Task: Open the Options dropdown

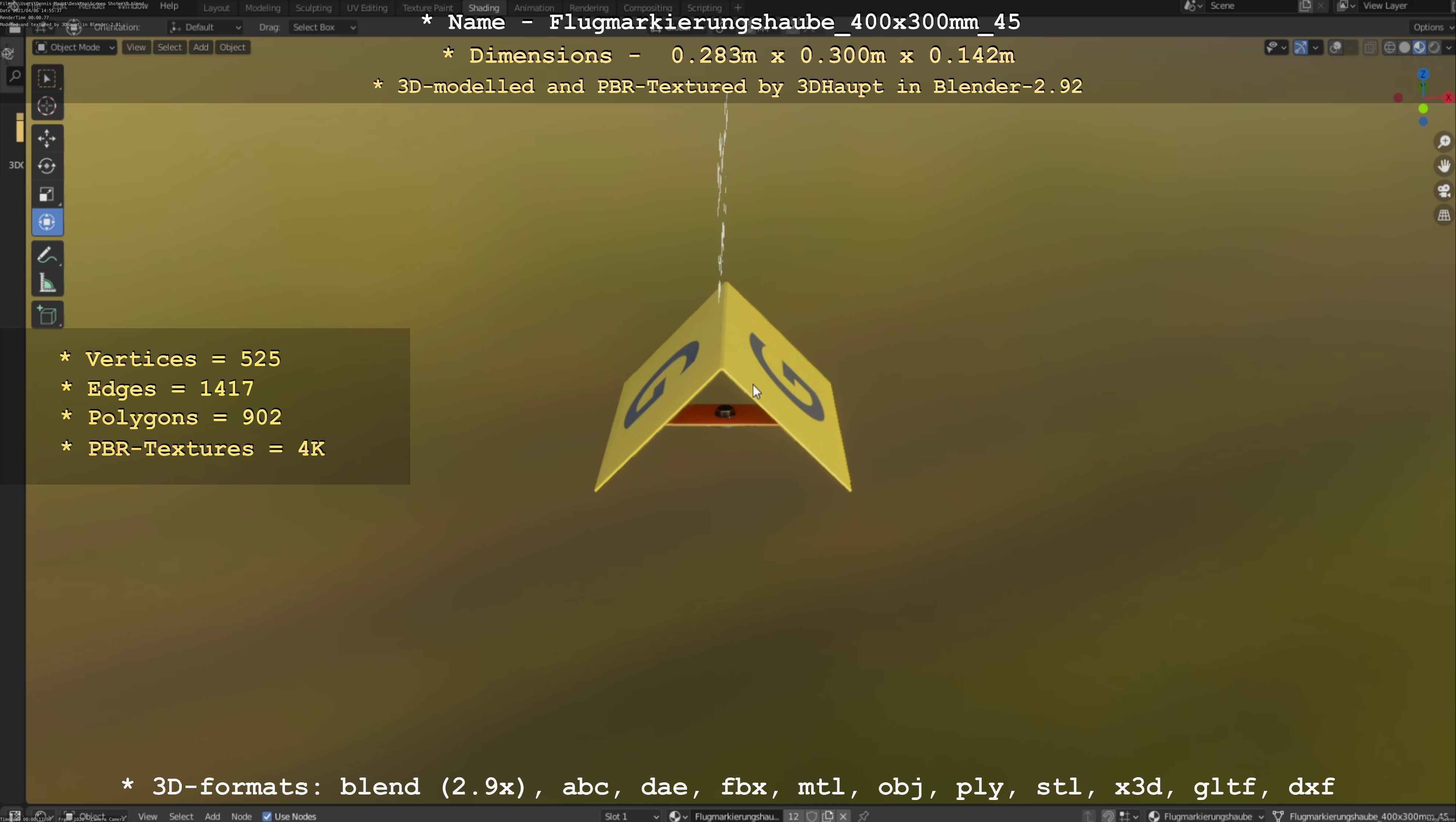Action: [1432, 27]
